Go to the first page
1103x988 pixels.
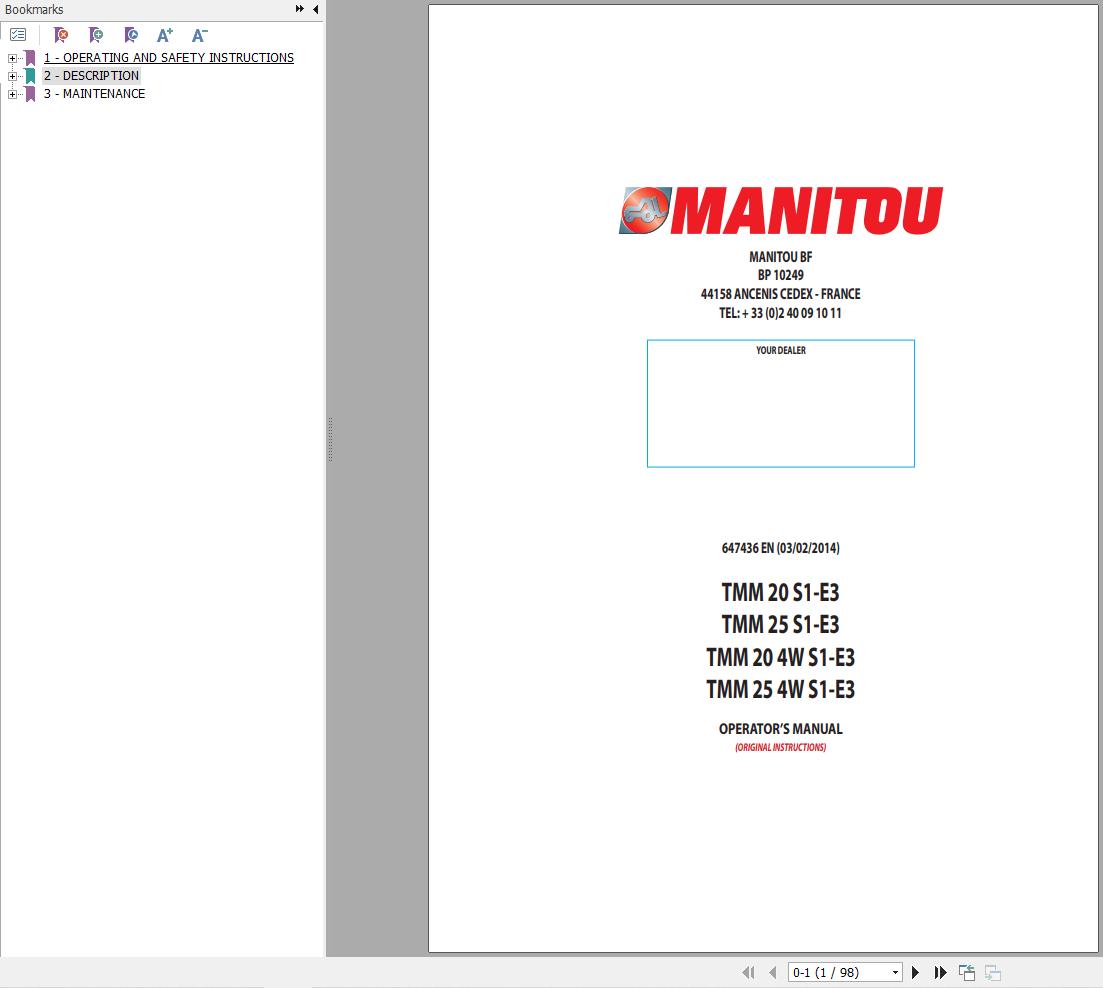click(748, 973)
